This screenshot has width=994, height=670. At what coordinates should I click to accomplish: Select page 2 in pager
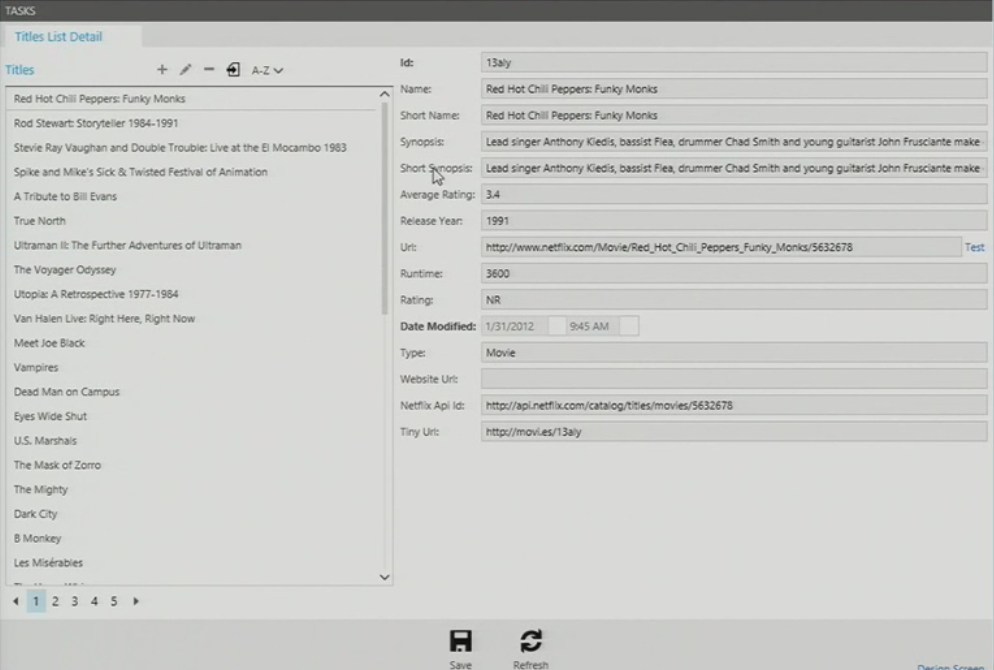(x=55, y=601)
